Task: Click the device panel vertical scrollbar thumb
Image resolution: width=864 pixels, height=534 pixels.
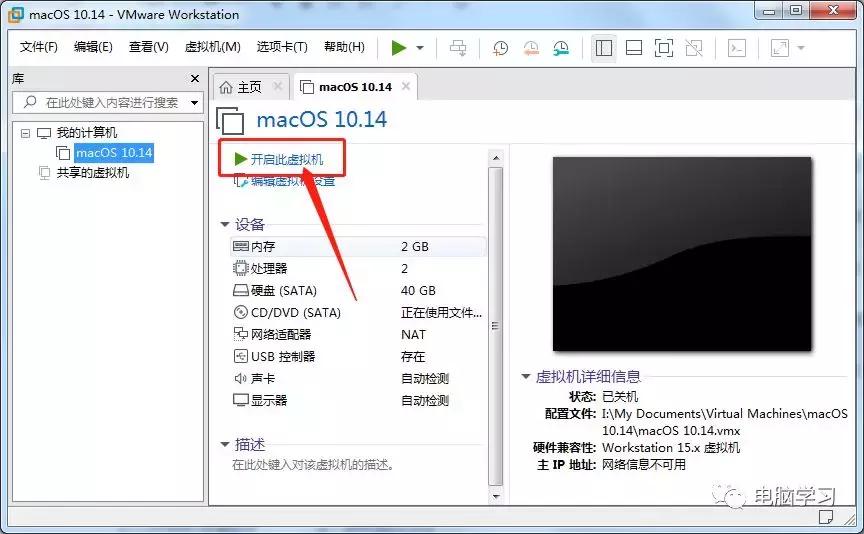Action: pyautogui.click(x=496, y=326)
